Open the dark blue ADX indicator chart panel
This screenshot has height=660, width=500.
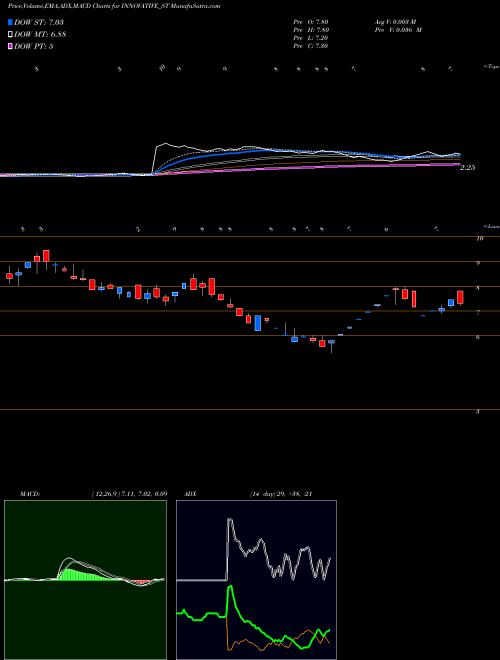pos(256,580)
